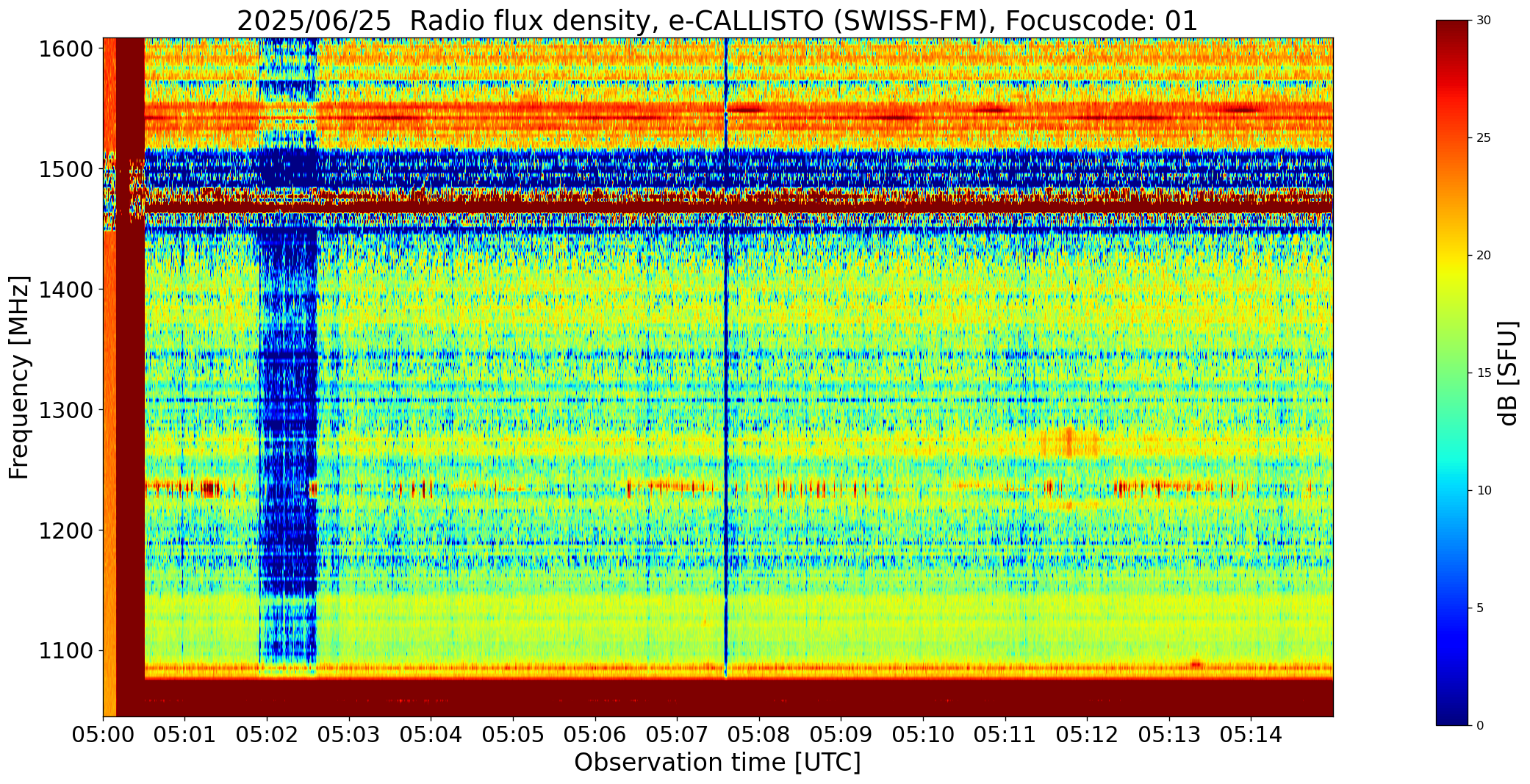The image size is (1530, 784).
Task: Click the 1500 frequency tick label
Action: 66,170
